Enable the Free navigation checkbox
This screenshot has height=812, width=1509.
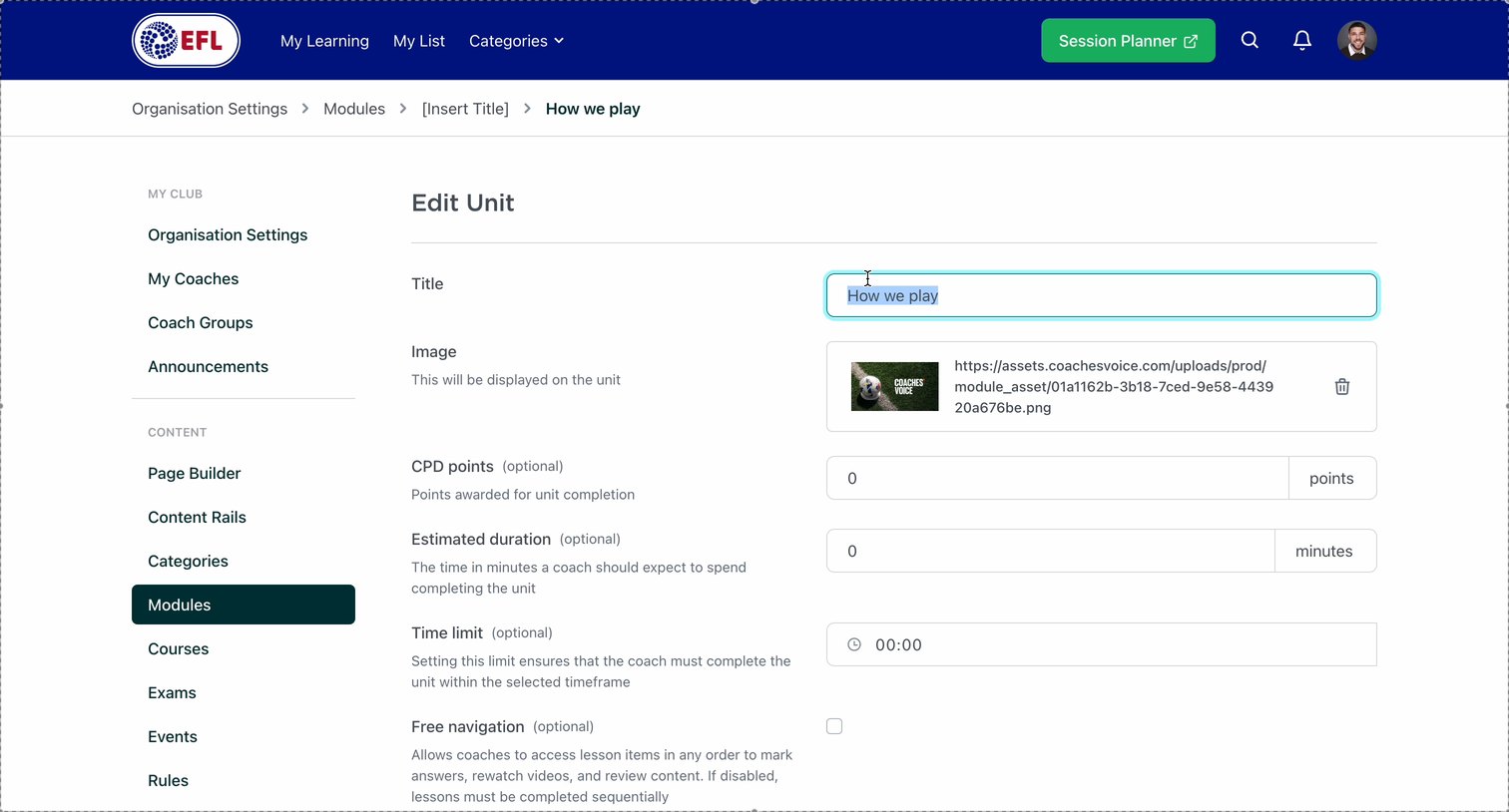(x=834, y=726)
